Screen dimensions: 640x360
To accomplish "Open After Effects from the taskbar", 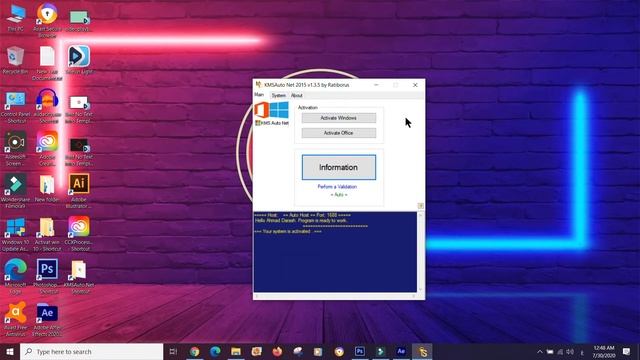I will (x=401, y=351).
